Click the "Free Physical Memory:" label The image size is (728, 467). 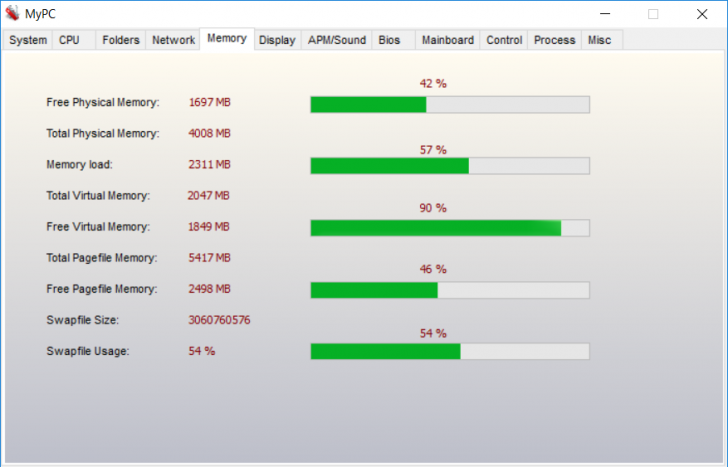point(103,103)
